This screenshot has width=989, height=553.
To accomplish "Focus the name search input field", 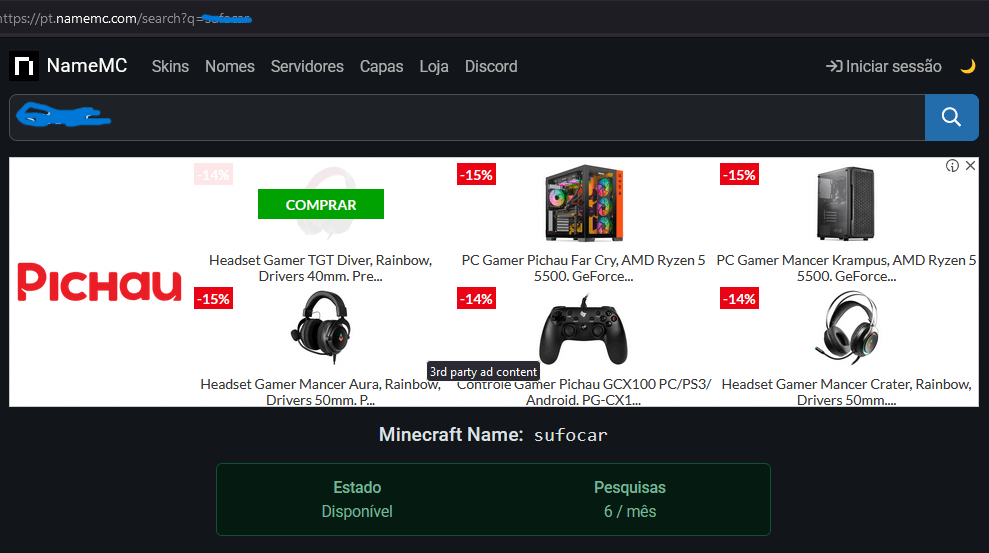I will click(x=467, y=117).
